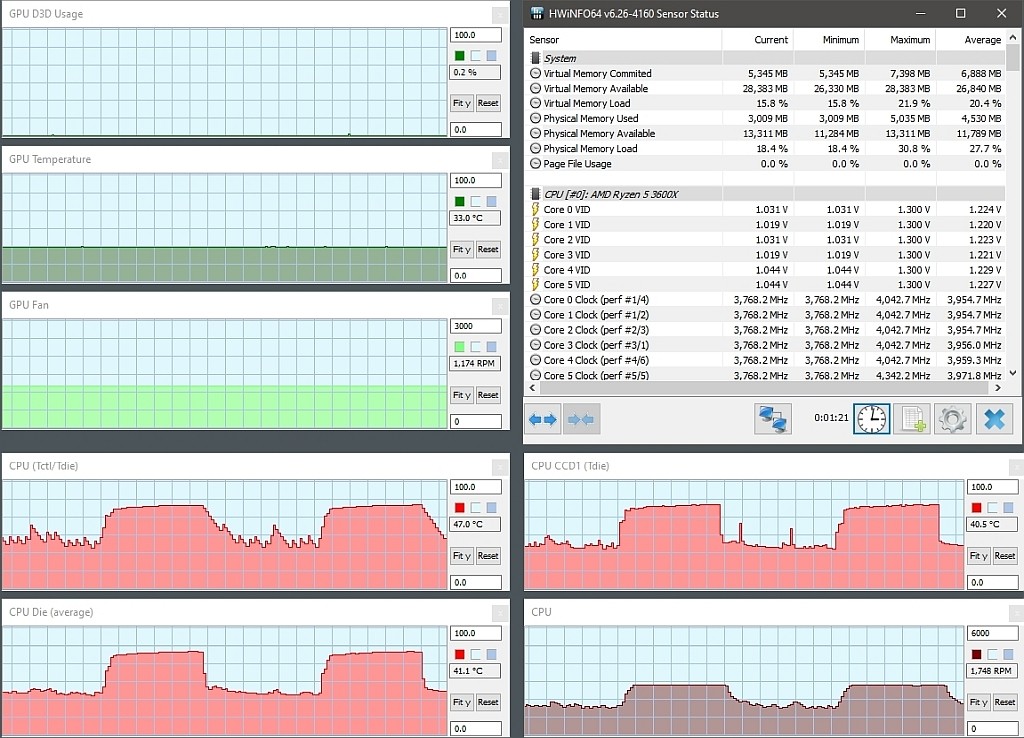Select the Core 1 Clock (perf #1/2) row
Viewport: 1024px width, 738px height.
click(x=765, y=315)
